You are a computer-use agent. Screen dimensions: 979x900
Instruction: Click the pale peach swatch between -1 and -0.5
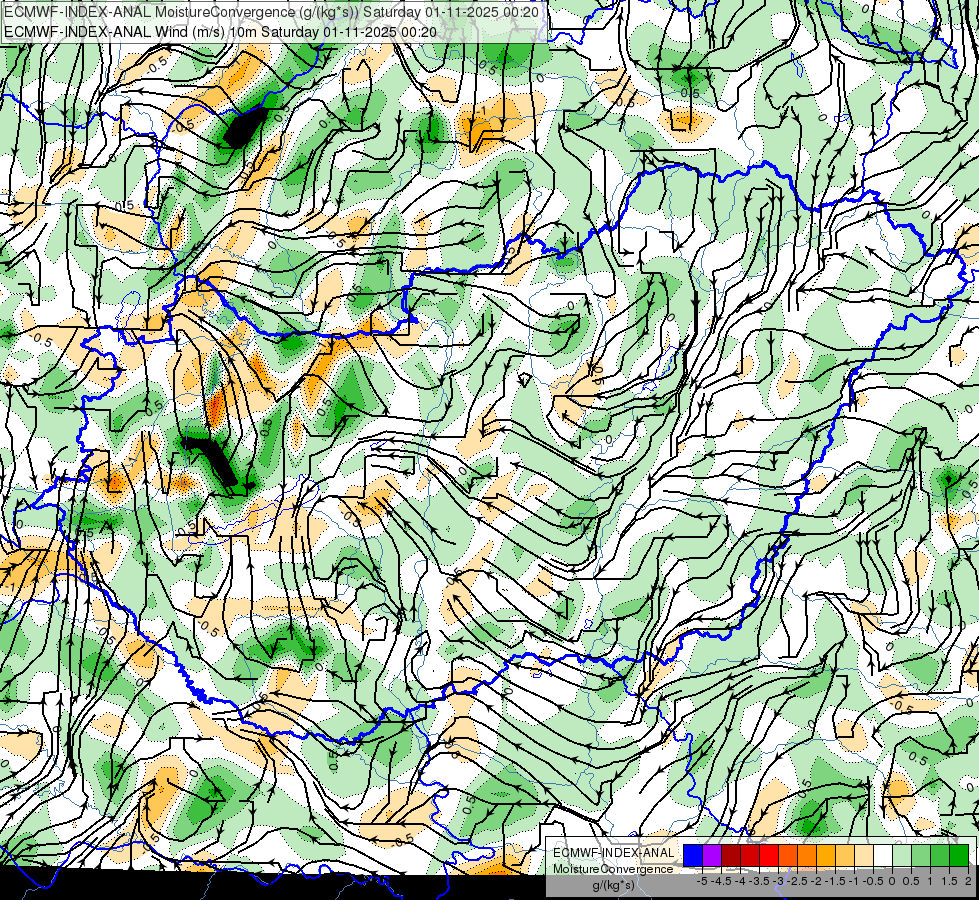[x=864, y=856]
